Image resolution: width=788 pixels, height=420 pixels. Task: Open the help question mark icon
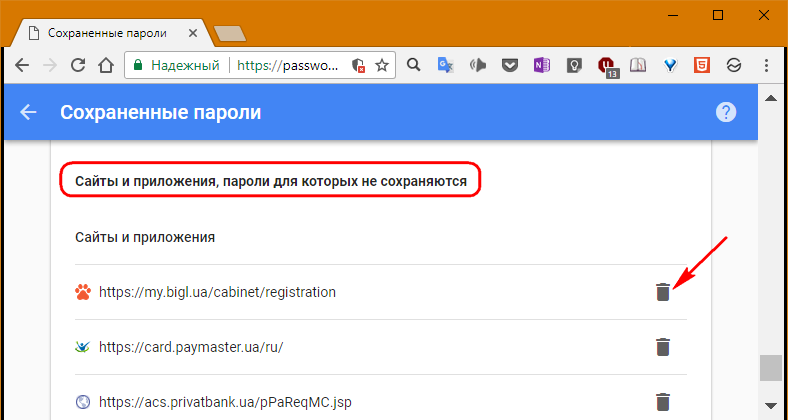[x=726, y=112]
